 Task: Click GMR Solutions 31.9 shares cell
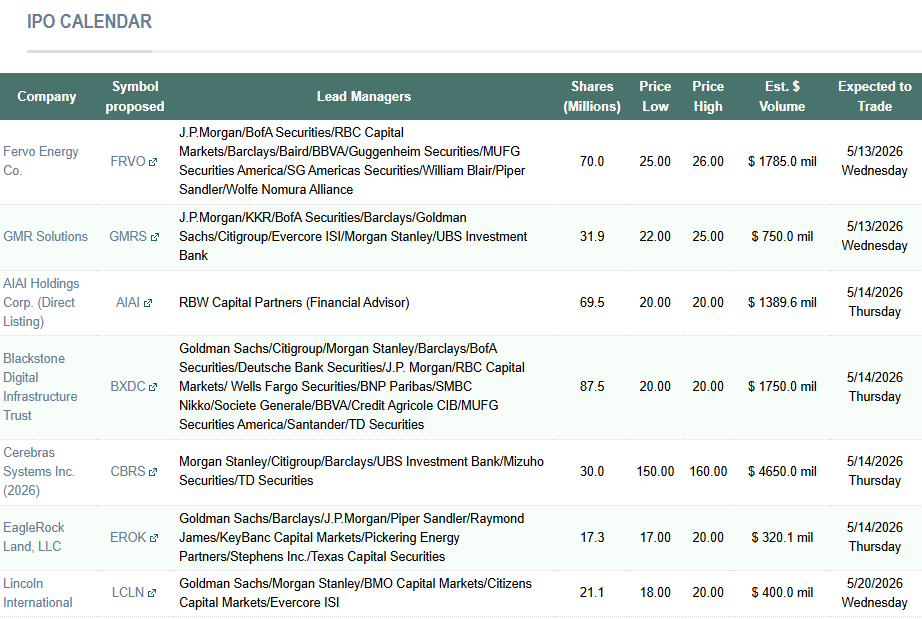click(592, 236)
